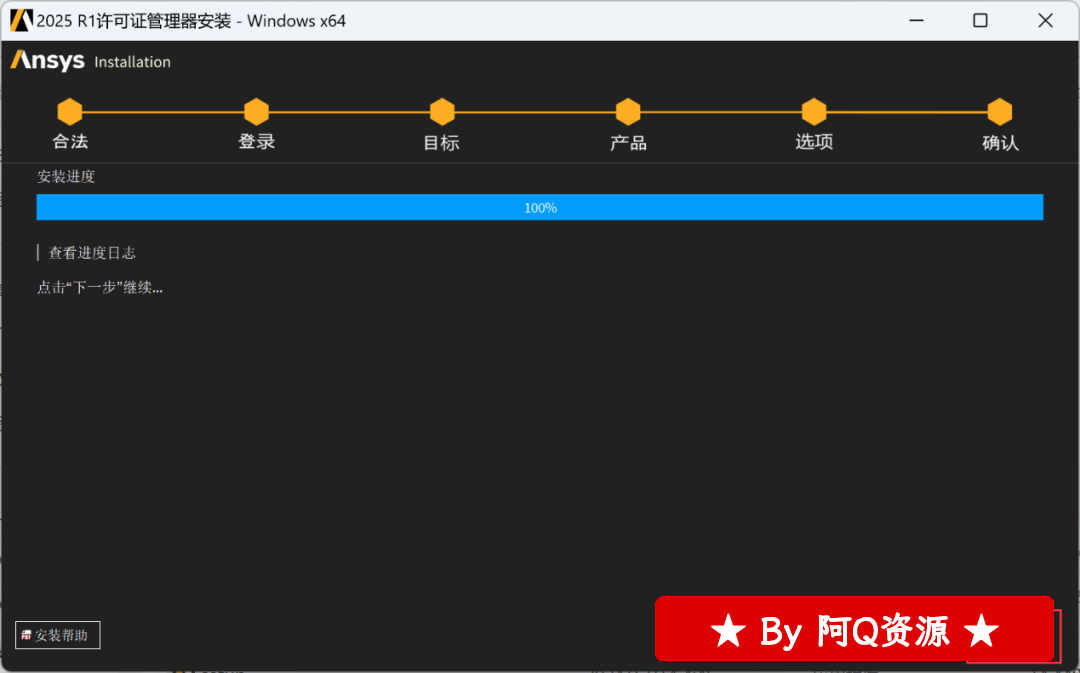
Task: Click the 合法 step hexagon
Action: [x=70, y=112]
